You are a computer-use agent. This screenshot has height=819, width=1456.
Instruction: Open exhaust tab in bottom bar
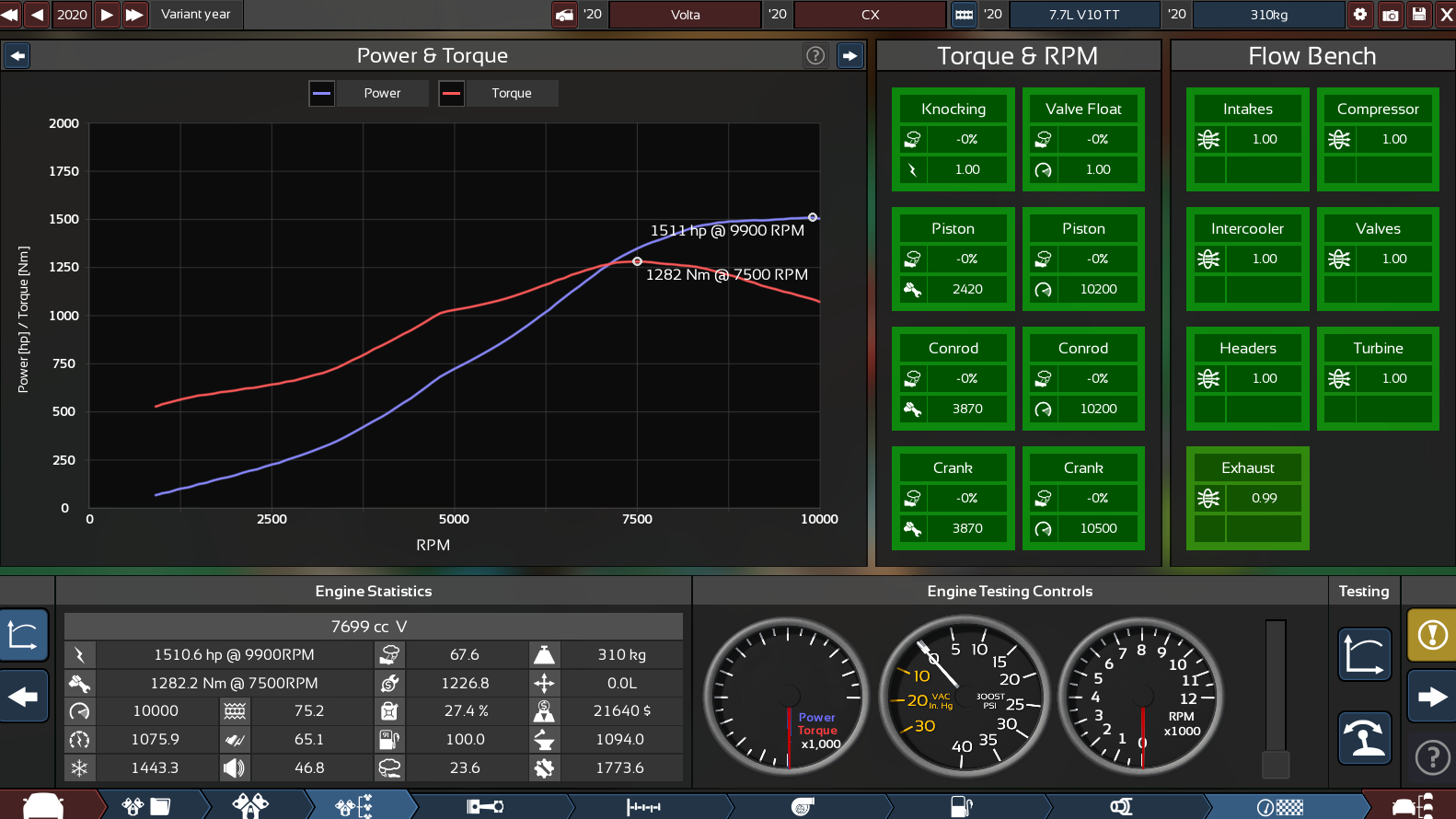point(1120,806)
